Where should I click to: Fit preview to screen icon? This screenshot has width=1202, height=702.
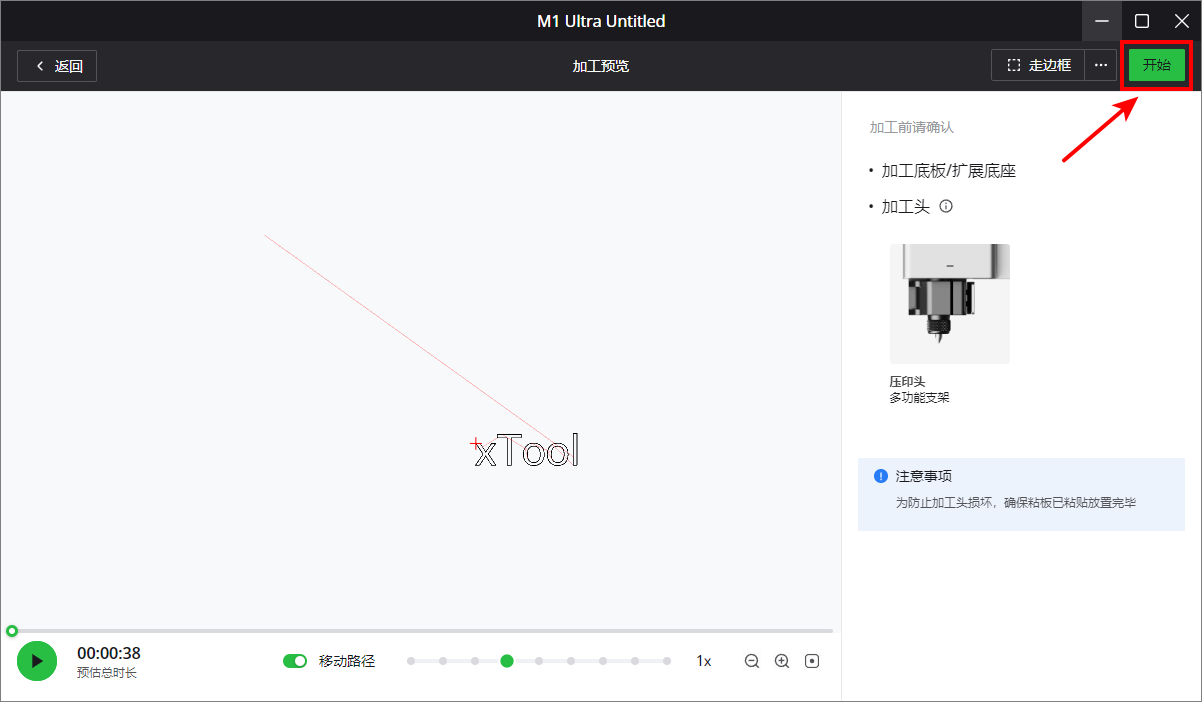812,661
